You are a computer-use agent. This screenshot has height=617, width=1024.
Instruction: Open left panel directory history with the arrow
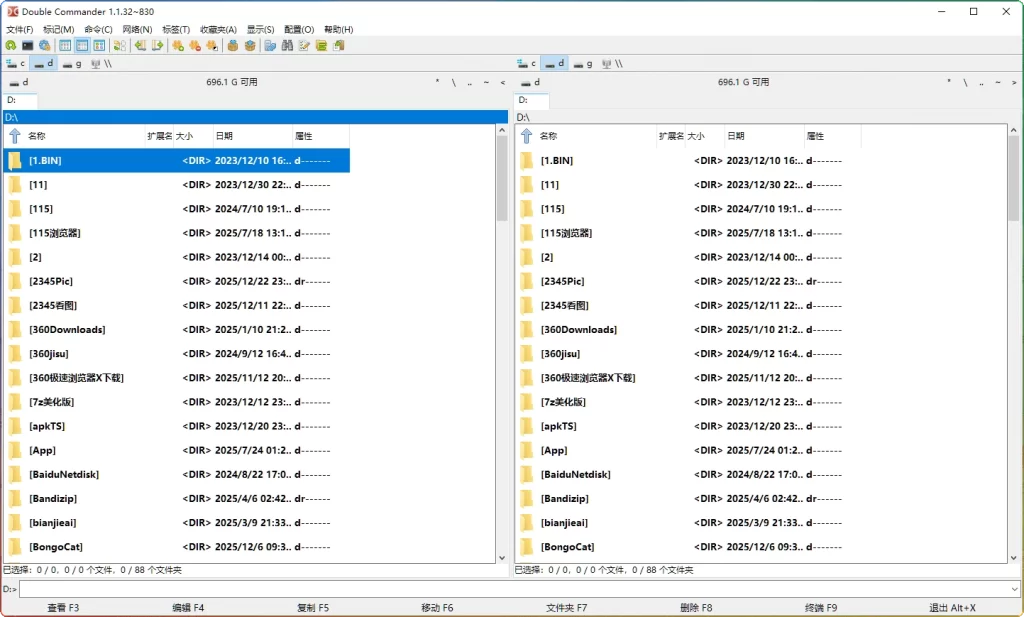point(503,84)
